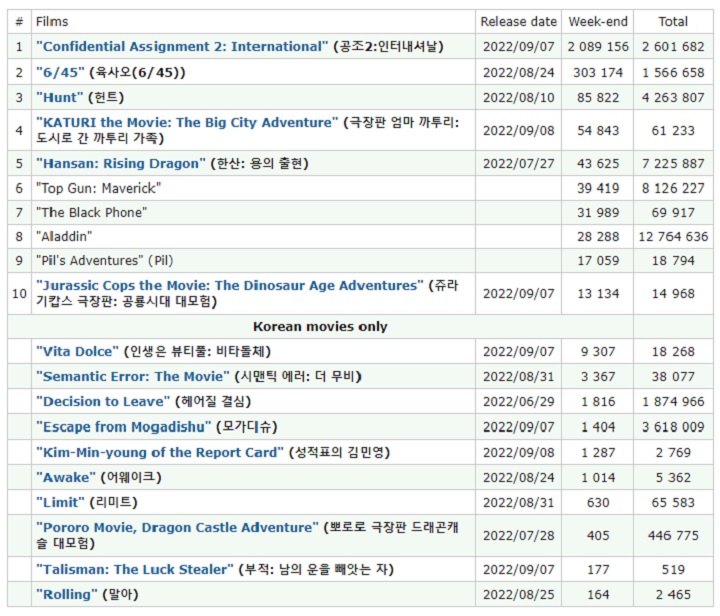Open the "Rolling" film link

click(67, 594)
